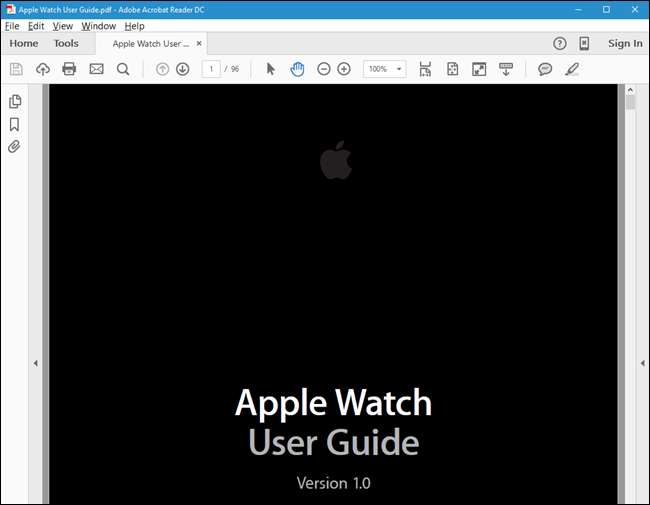Image resolution: width=650 pixels, height=505 pixels.
Task: Select the Highlight pen tool
Action: [x=572, y=69]
